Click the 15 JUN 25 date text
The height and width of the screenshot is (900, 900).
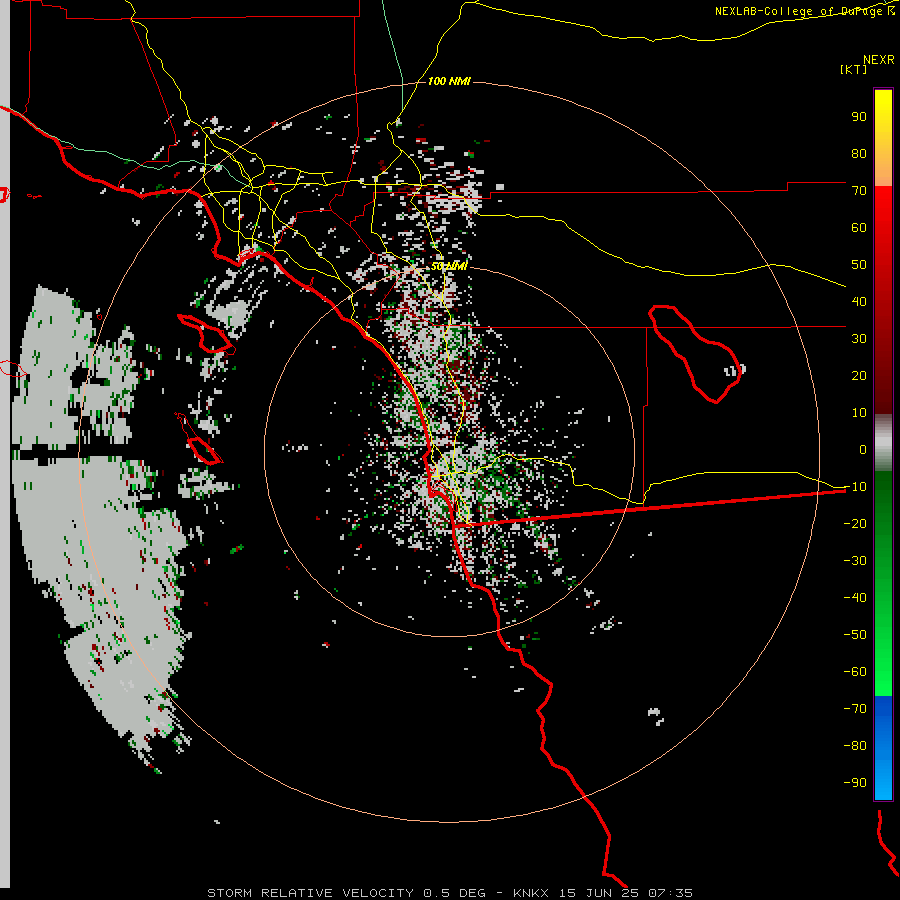[x=599, y=893]
